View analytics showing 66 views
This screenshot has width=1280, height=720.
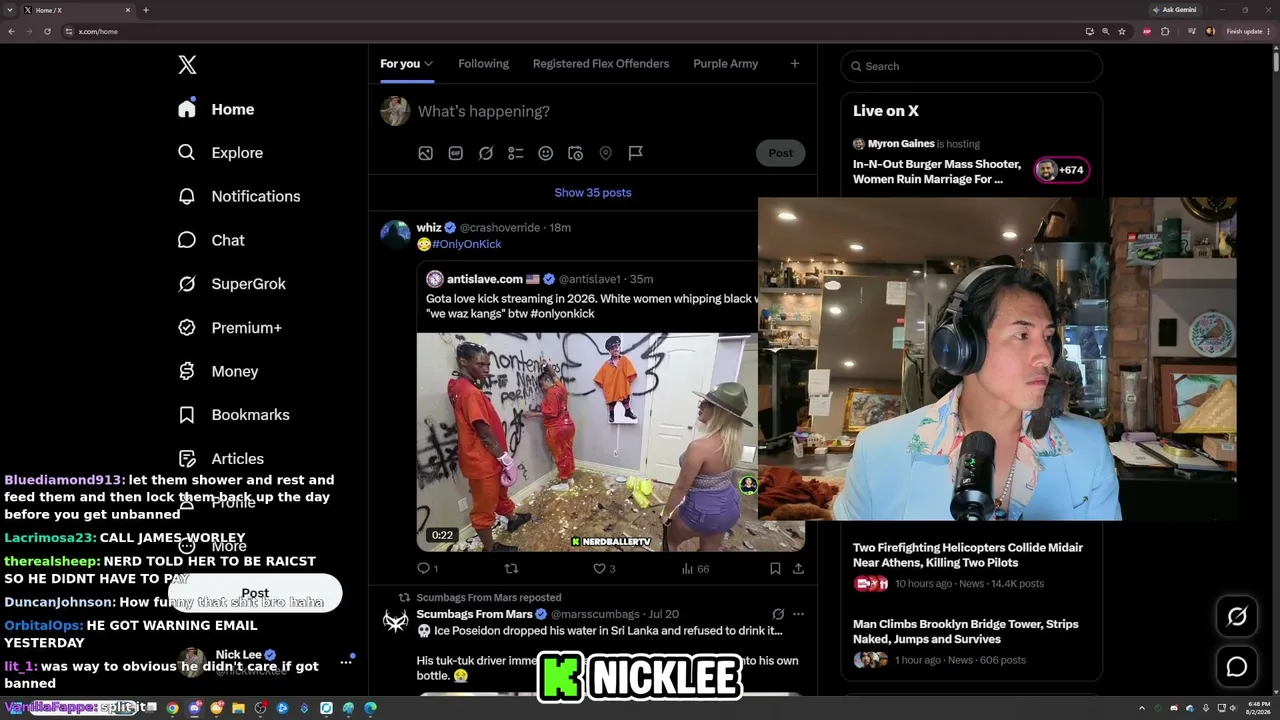click(695, 569)
